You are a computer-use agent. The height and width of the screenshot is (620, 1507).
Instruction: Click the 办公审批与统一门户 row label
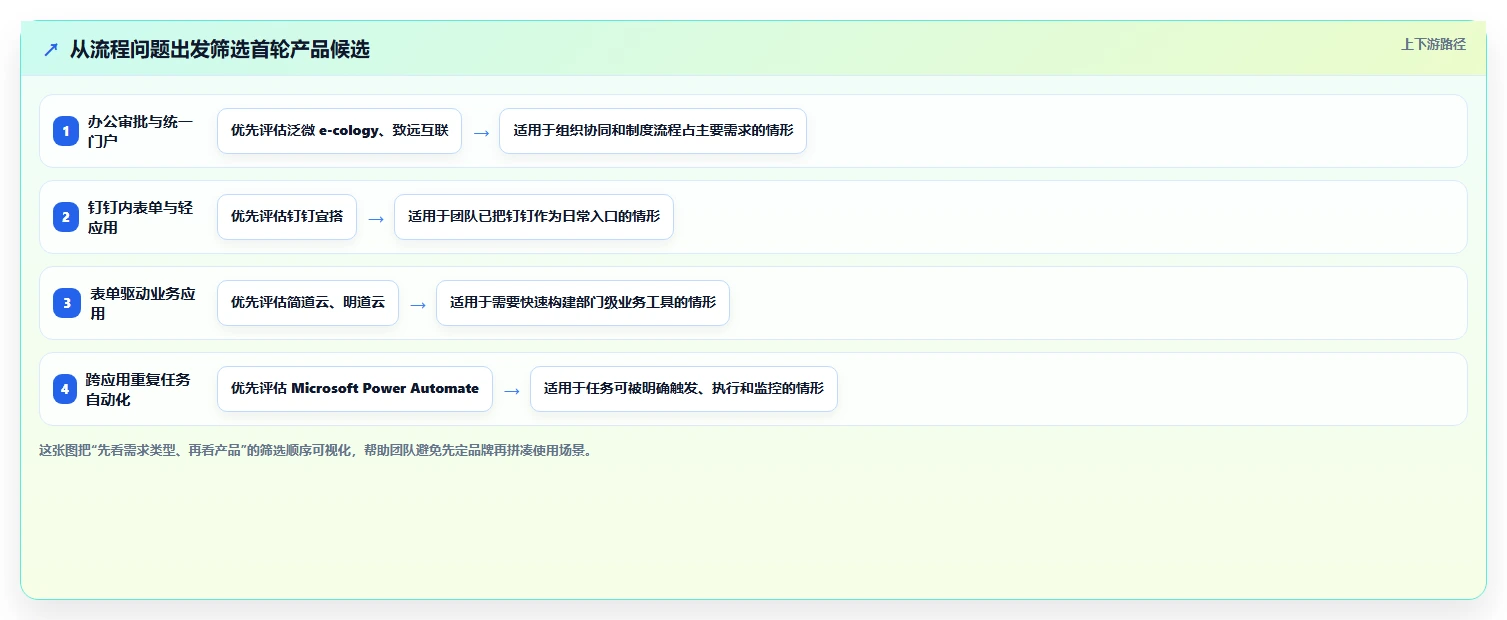[x=141, y=131]
